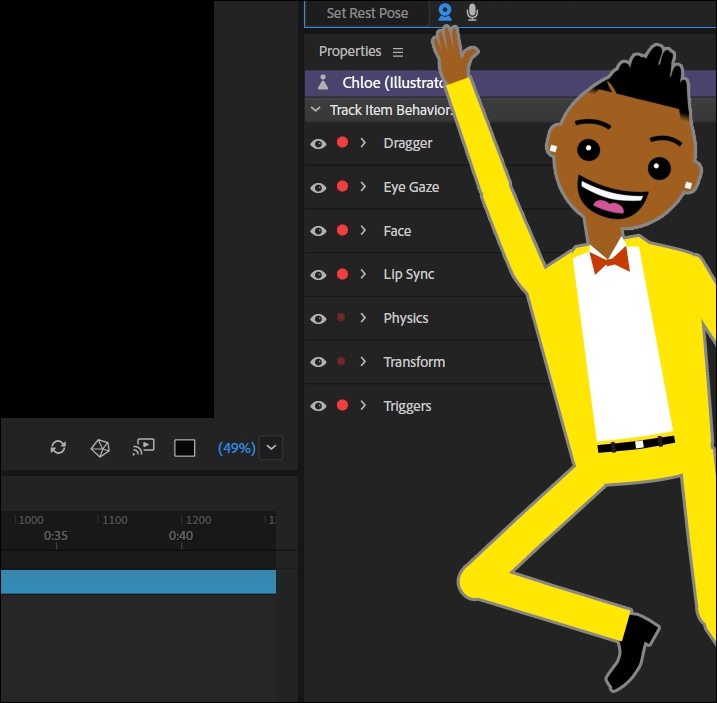Viewport: 717px width, 703px height.
Task: Click the black scene preview area
Action: click(107, 209)
